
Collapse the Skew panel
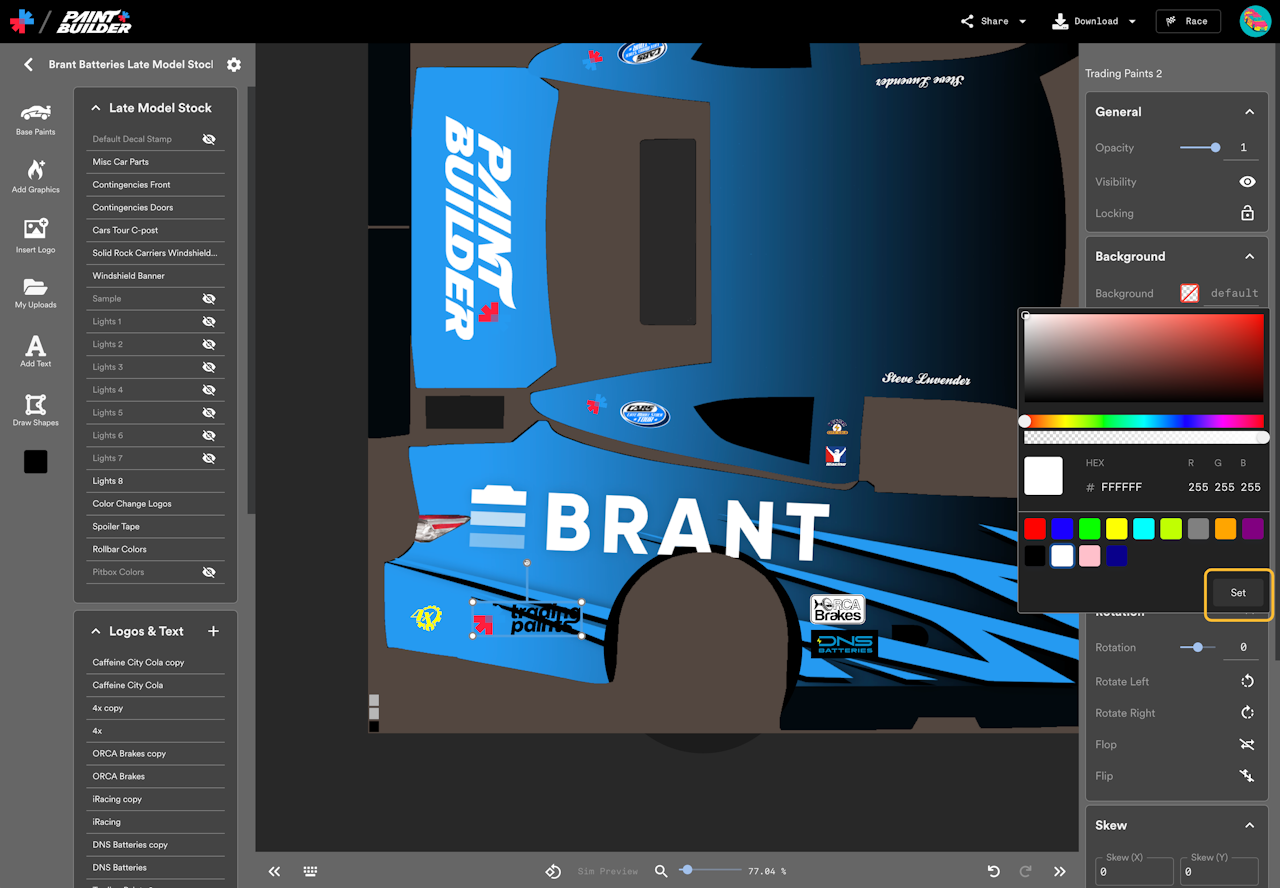1249,825
